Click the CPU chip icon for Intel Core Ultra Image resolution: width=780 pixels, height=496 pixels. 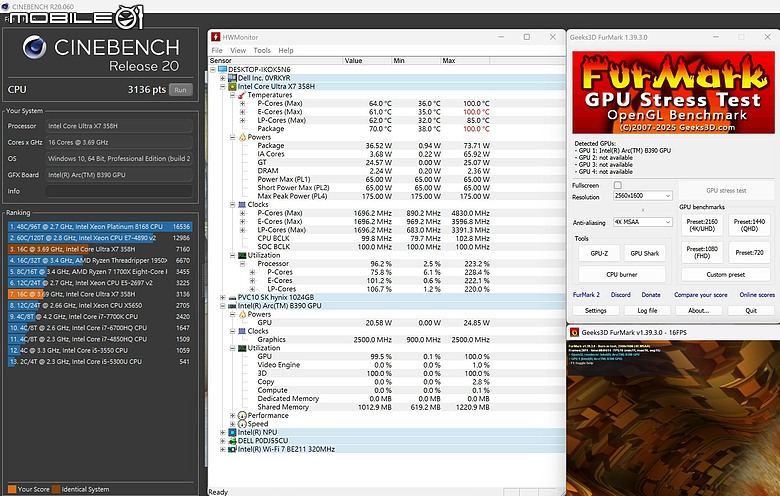click(232, 87)
